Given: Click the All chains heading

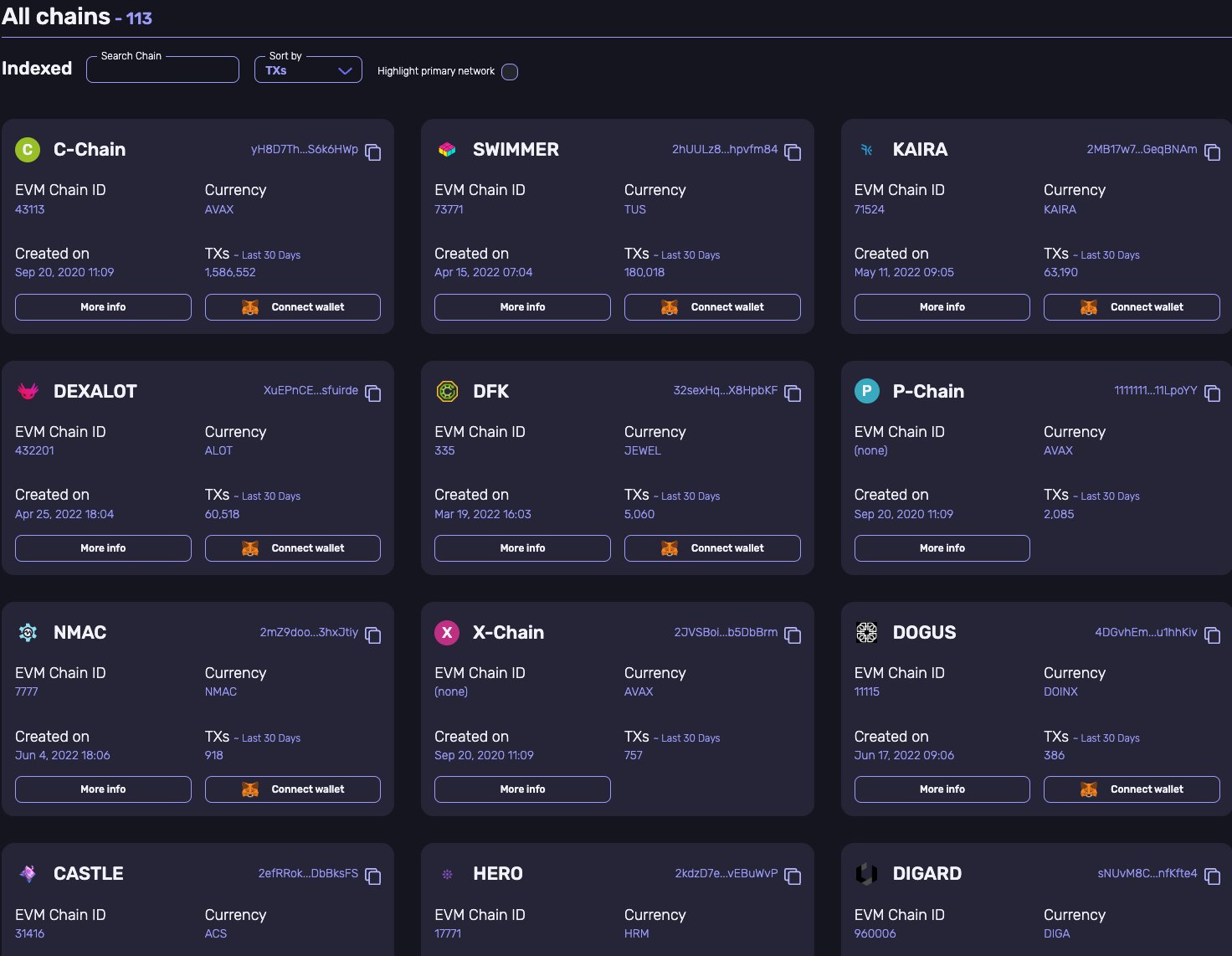Looking at the screenshot, I should pyautogui.click(x=56, y=17).
